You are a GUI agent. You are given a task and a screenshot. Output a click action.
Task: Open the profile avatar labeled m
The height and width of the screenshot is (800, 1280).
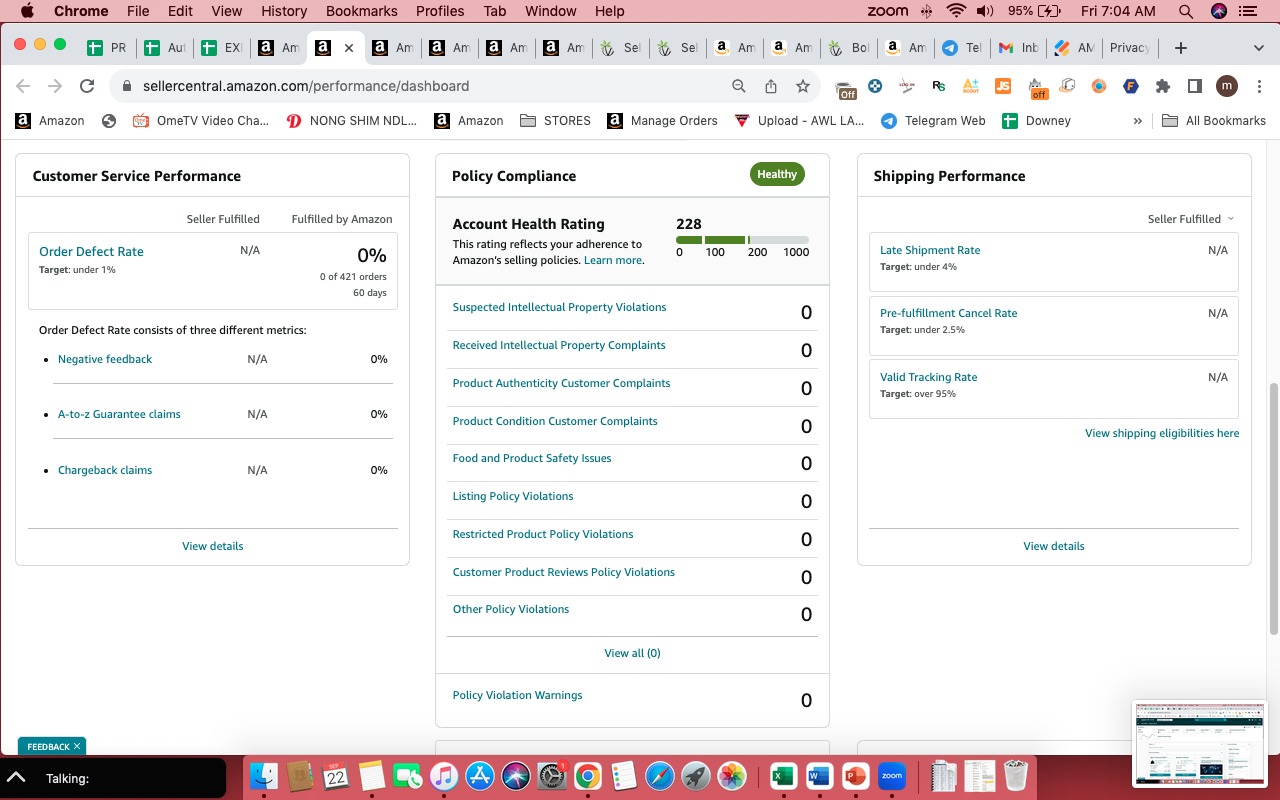(1227, 86)
